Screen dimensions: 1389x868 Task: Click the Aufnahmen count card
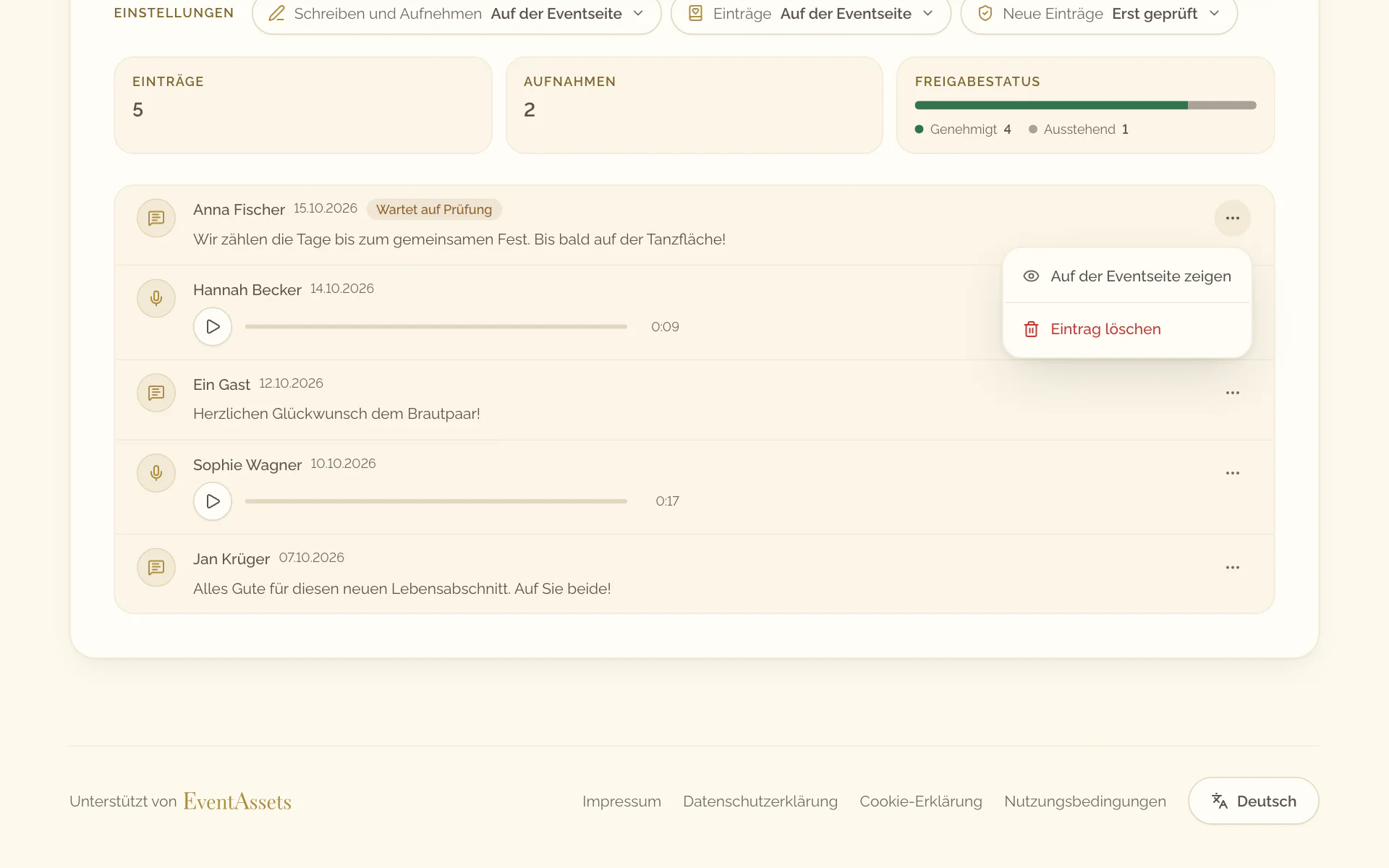(x=694, y=106)
